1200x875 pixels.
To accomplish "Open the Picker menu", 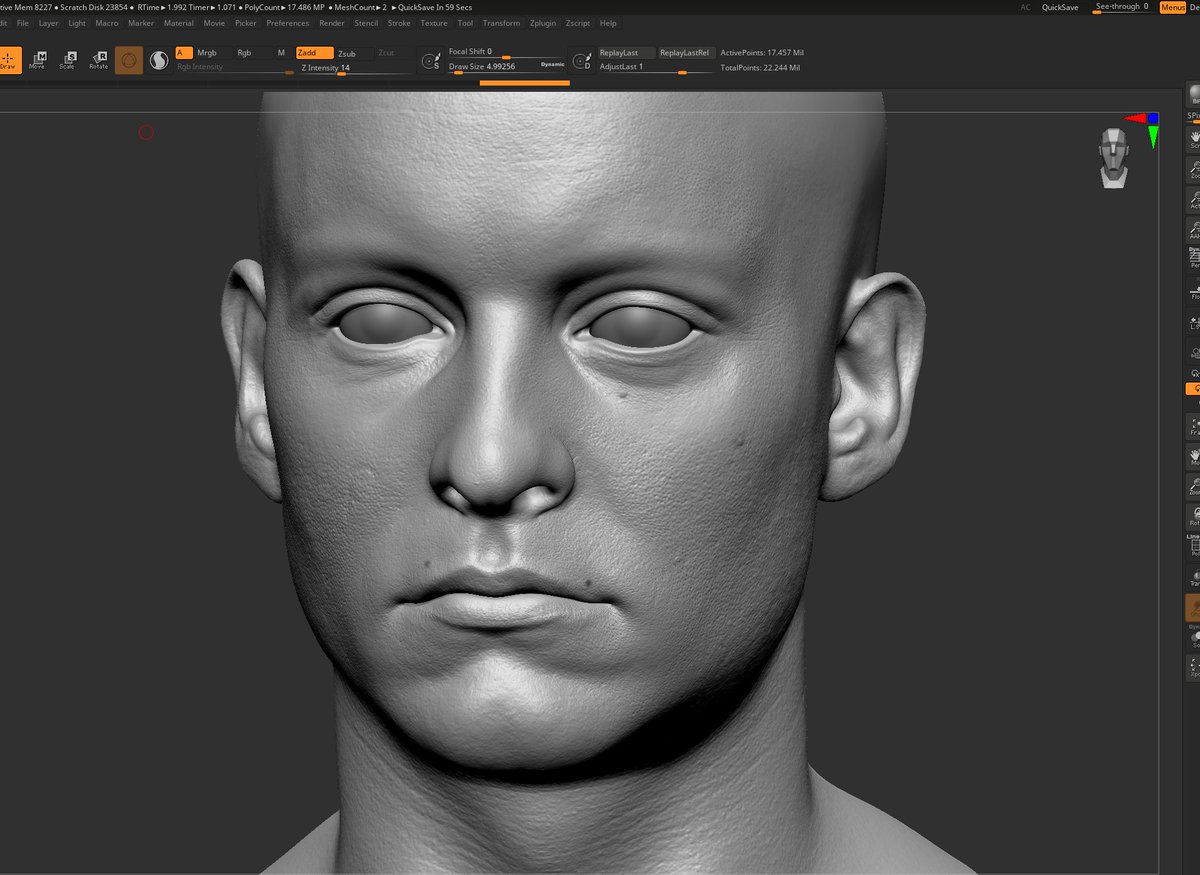I will tap(246, 23).
